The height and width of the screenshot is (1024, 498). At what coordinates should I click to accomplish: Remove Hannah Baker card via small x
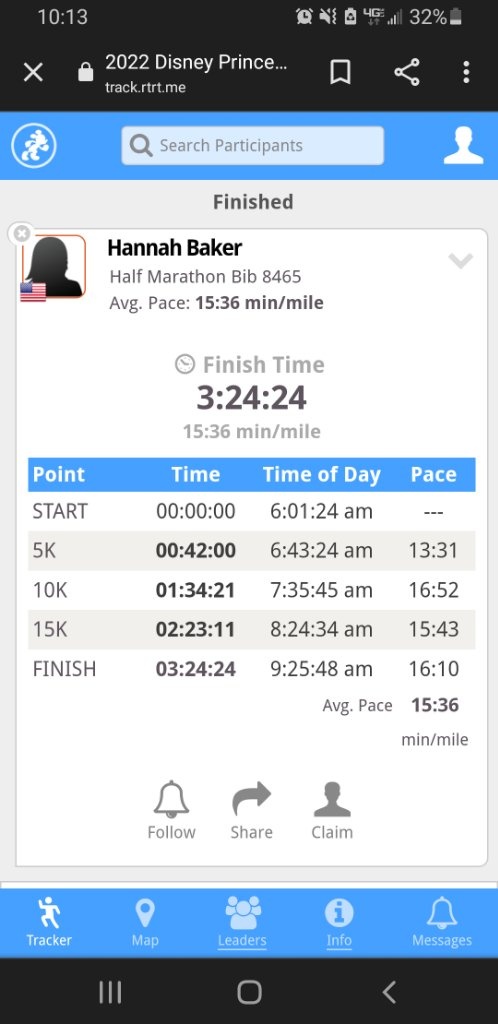pos(22,234)
